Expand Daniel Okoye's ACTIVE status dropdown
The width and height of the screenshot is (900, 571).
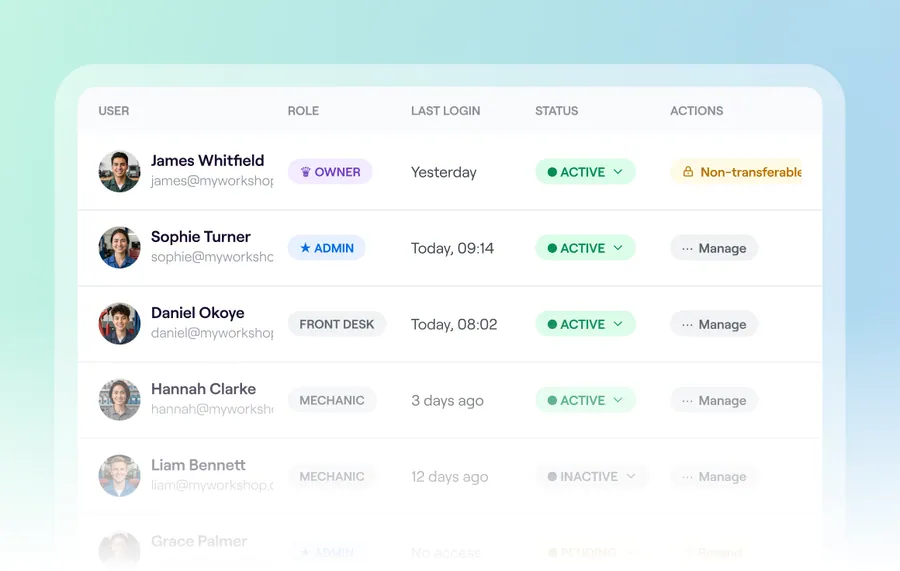[585, 324]
